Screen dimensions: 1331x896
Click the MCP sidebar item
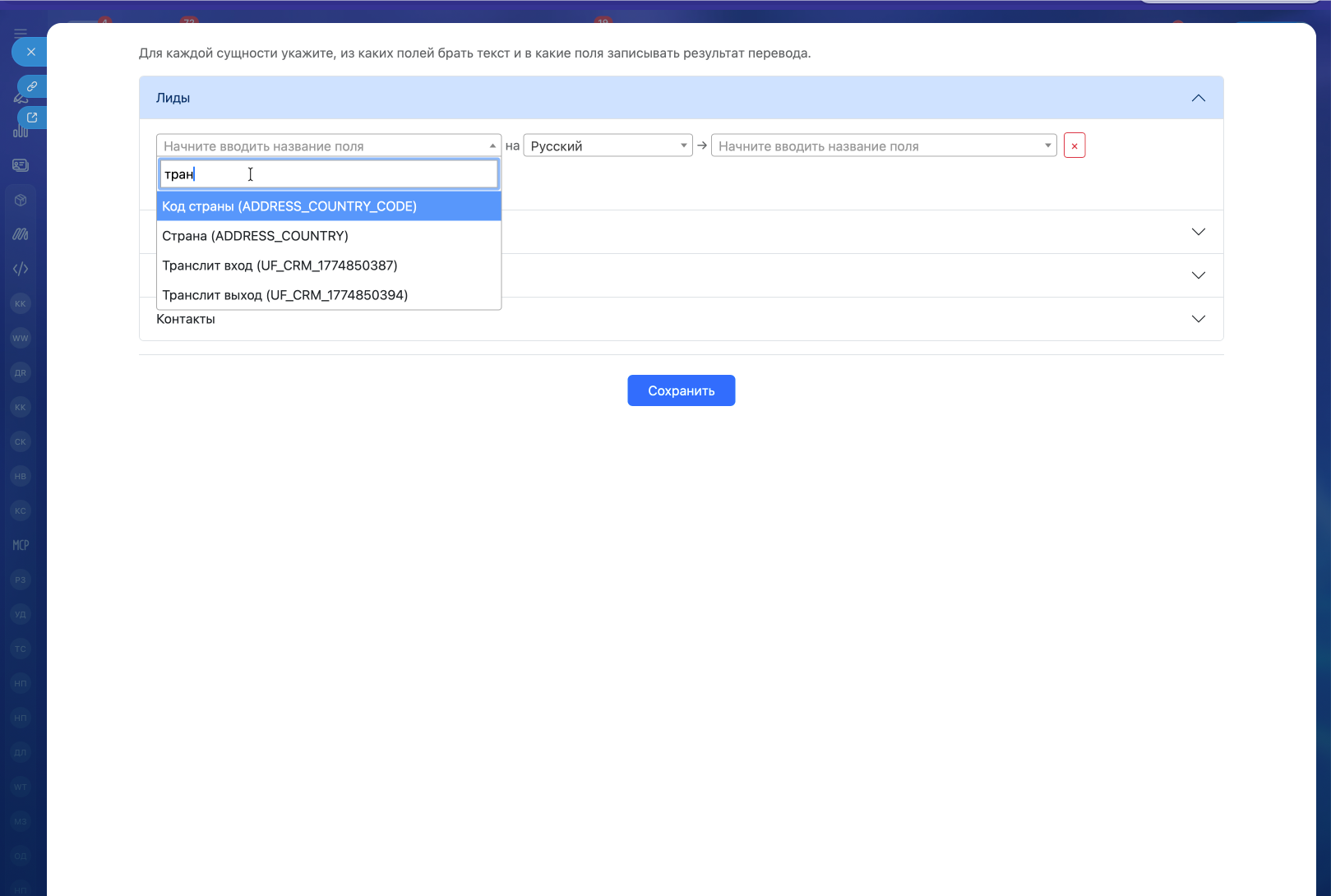coord(21,545)
